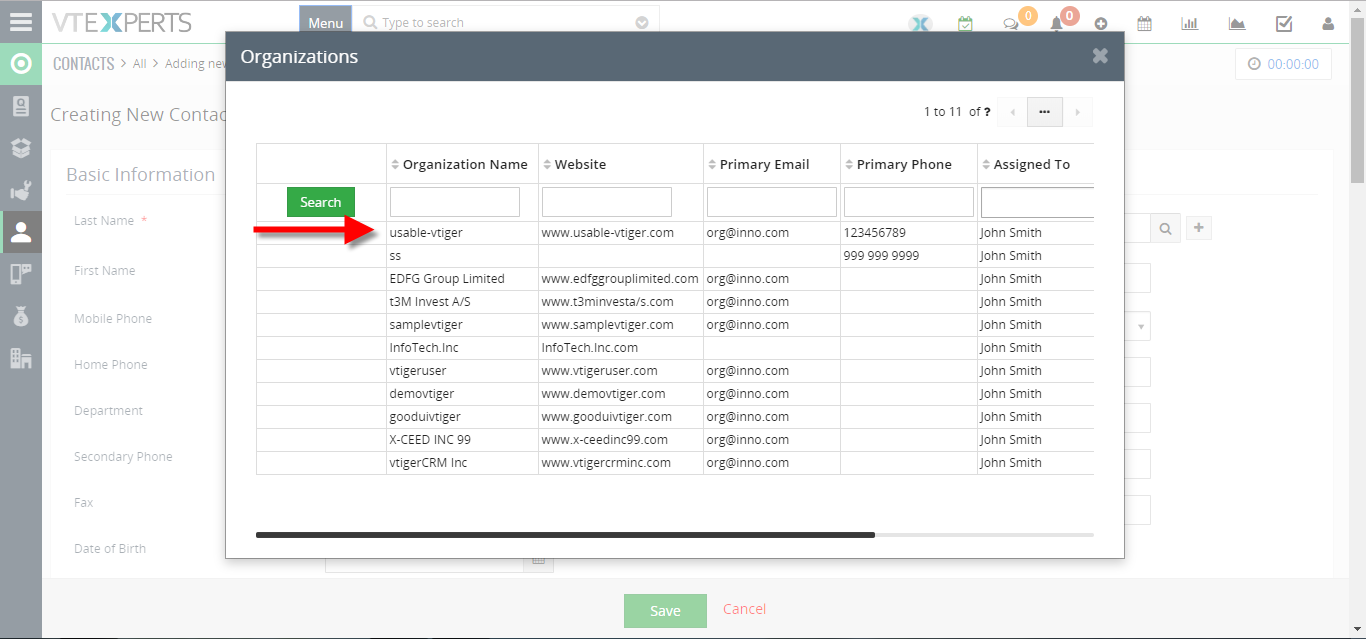Select t3M Invest A/S
Image resolution: width=1366 pixels, height=639 pixels.
[x=431, y=302]
